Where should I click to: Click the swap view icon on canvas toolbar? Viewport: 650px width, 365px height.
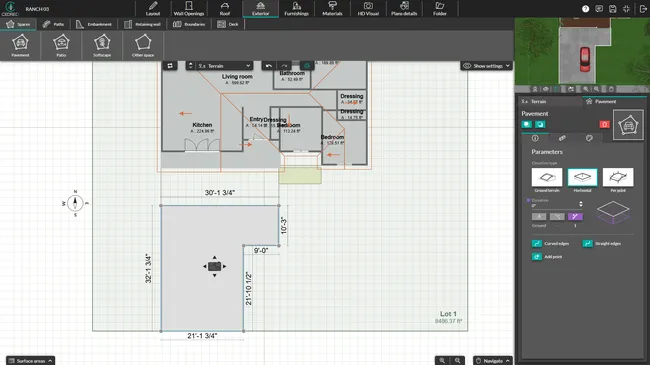[x=170, y=66]
